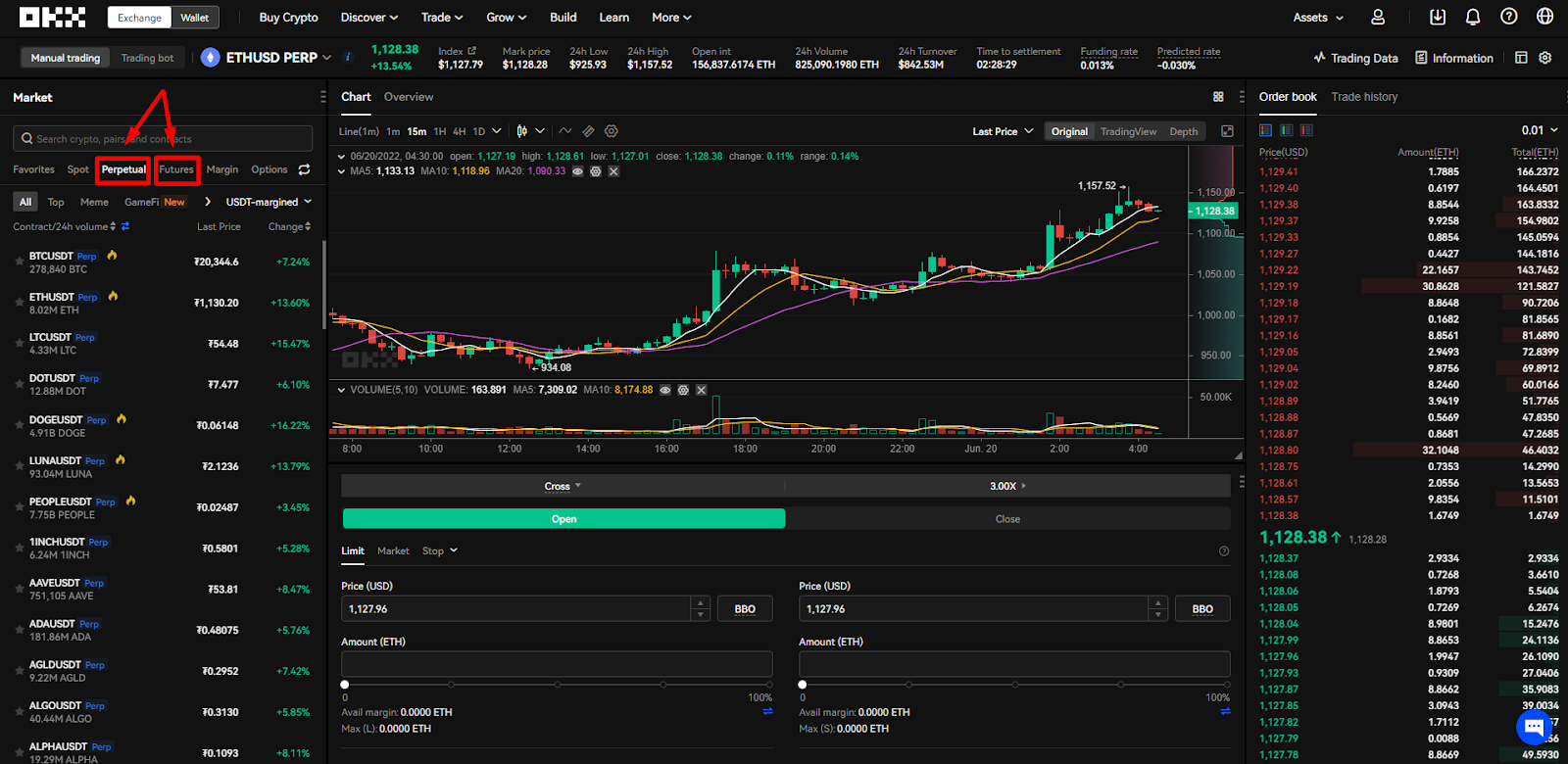Open the Stop order type dropdown

click(440, 551)
